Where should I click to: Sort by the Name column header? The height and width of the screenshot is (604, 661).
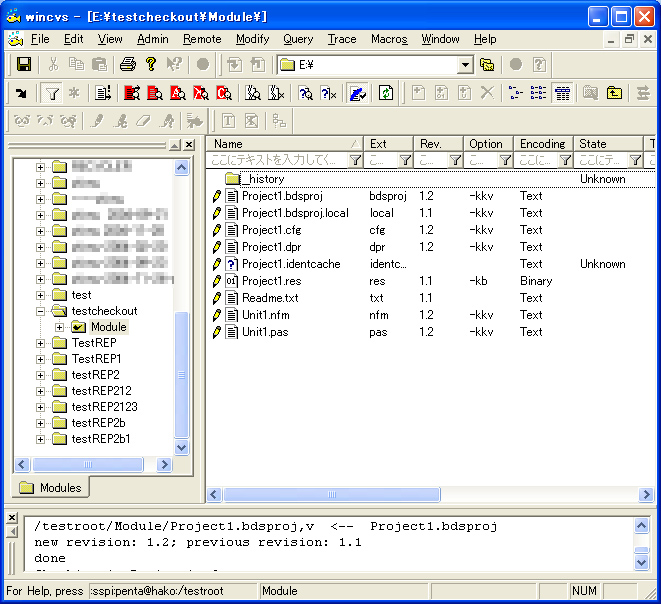point(285,144)
